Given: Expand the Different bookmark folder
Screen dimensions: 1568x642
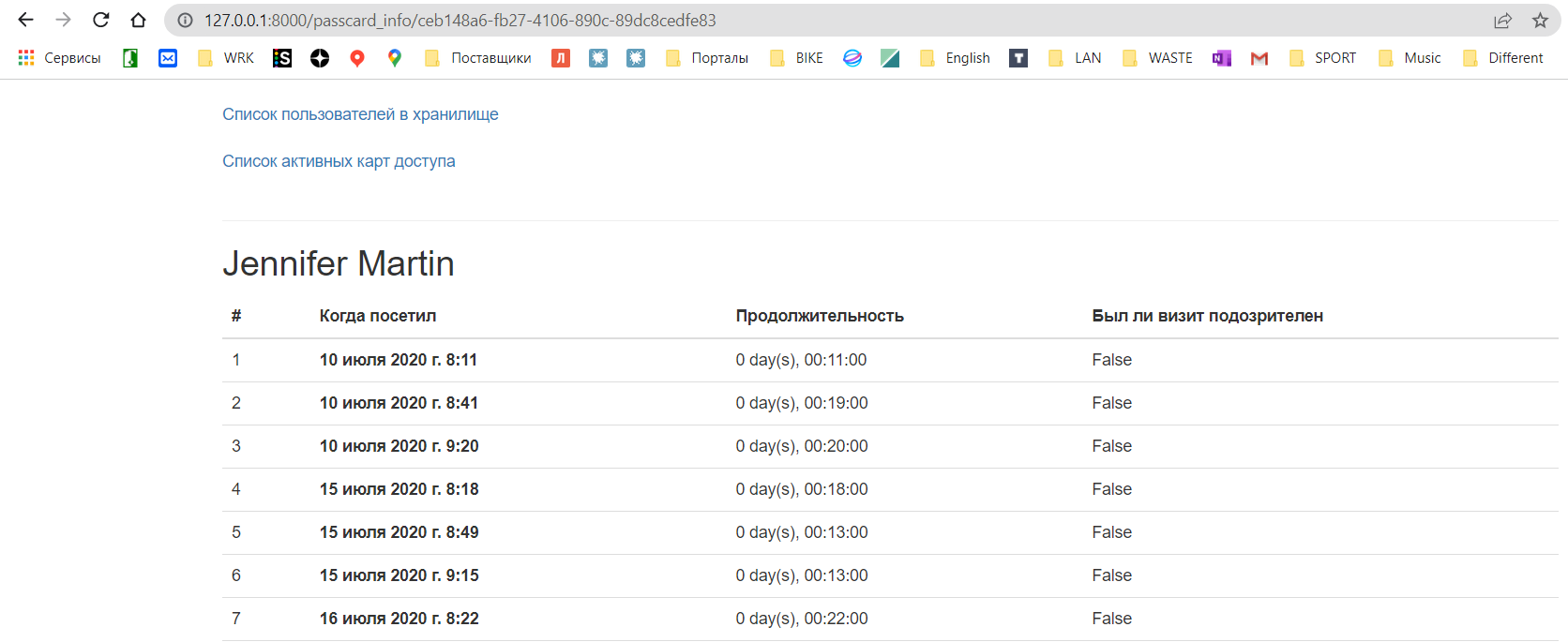Looking at the screenshot, I should click(1503, 58).
